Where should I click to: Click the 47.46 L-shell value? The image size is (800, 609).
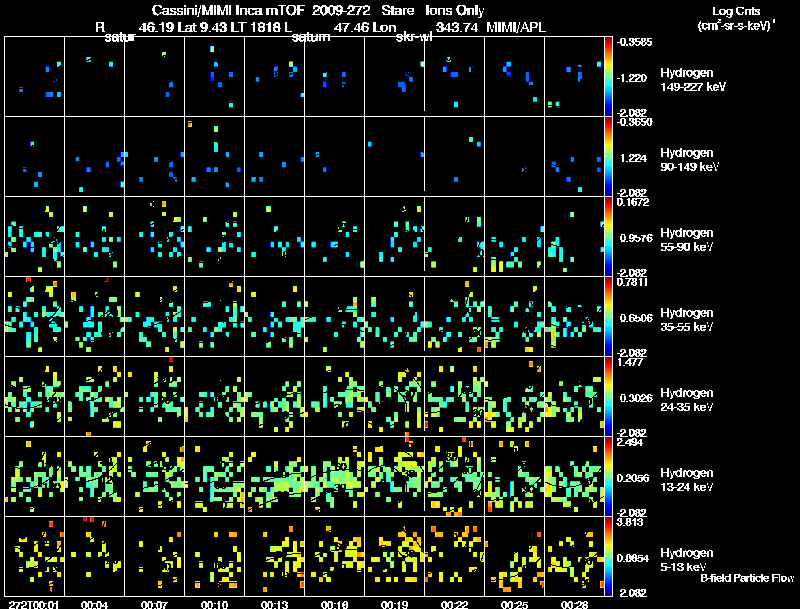[352, 27]
